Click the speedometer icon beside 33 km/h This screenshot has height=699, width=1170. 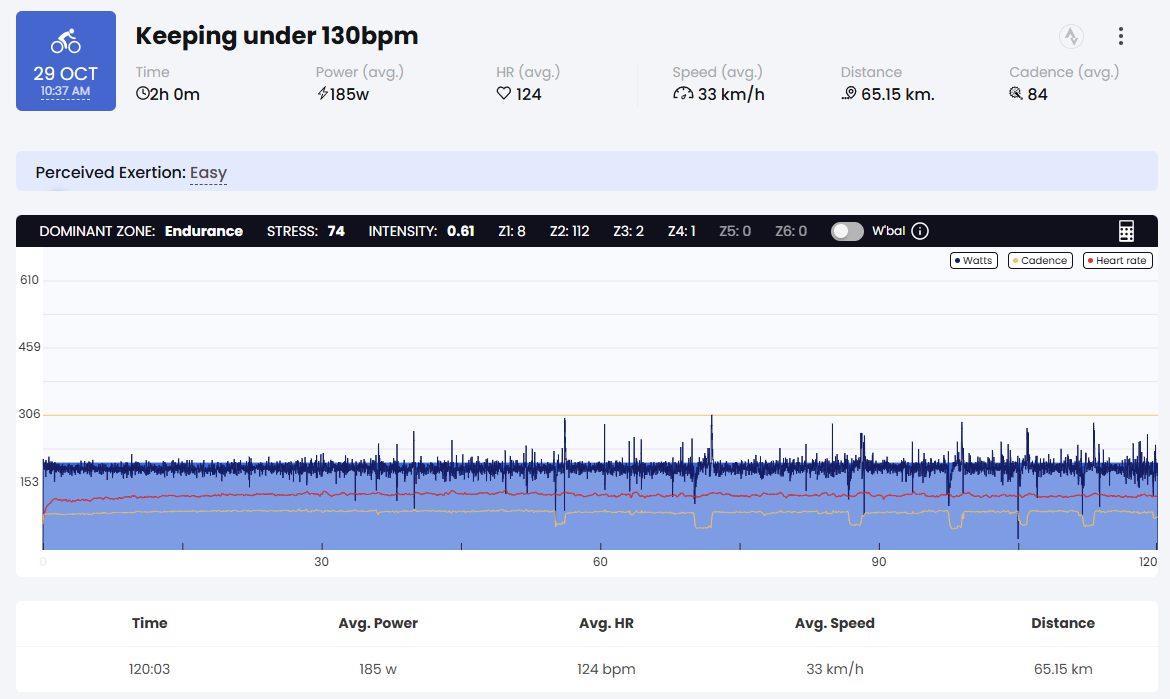(x=683, y=94)
